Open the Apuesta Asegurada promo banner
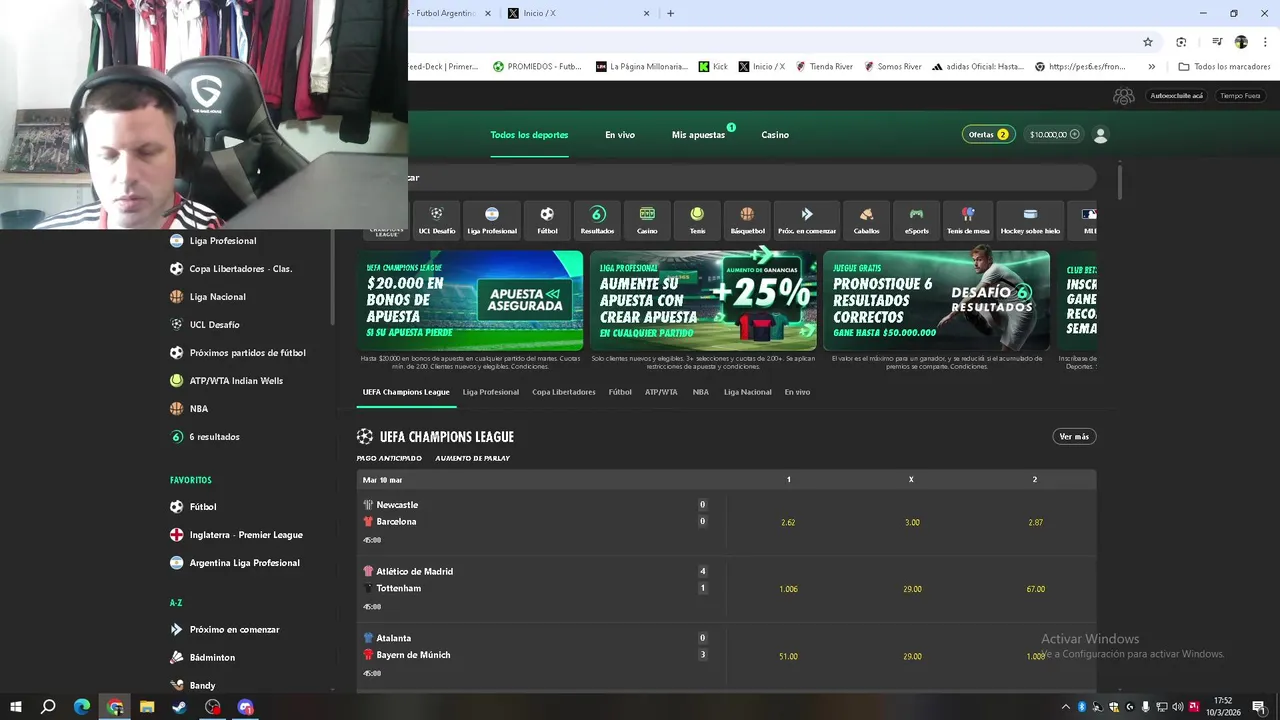1280x720 pixels. point(470,300)
